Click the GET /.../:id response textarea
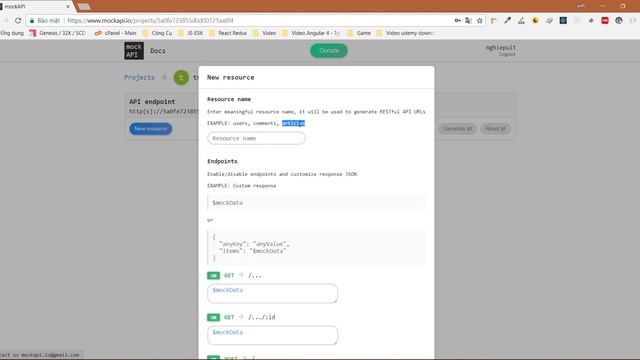 [x=272, y=335]
